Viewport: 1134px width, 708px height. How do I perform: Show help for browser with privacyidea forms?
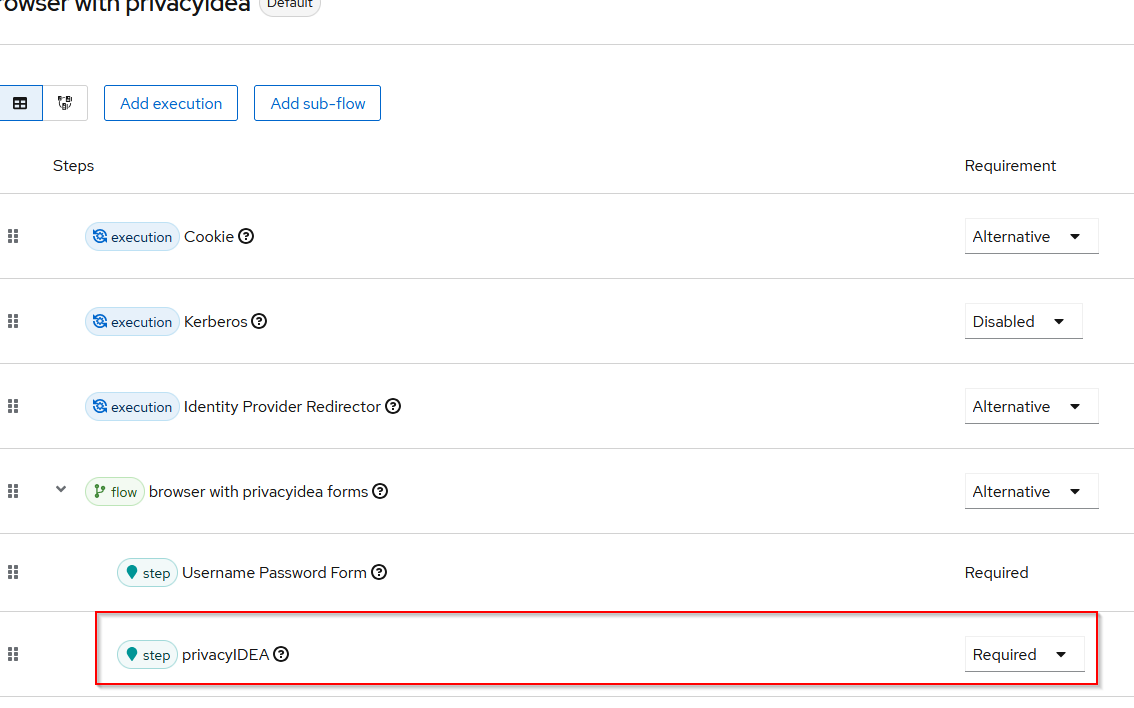coord(380,492)
